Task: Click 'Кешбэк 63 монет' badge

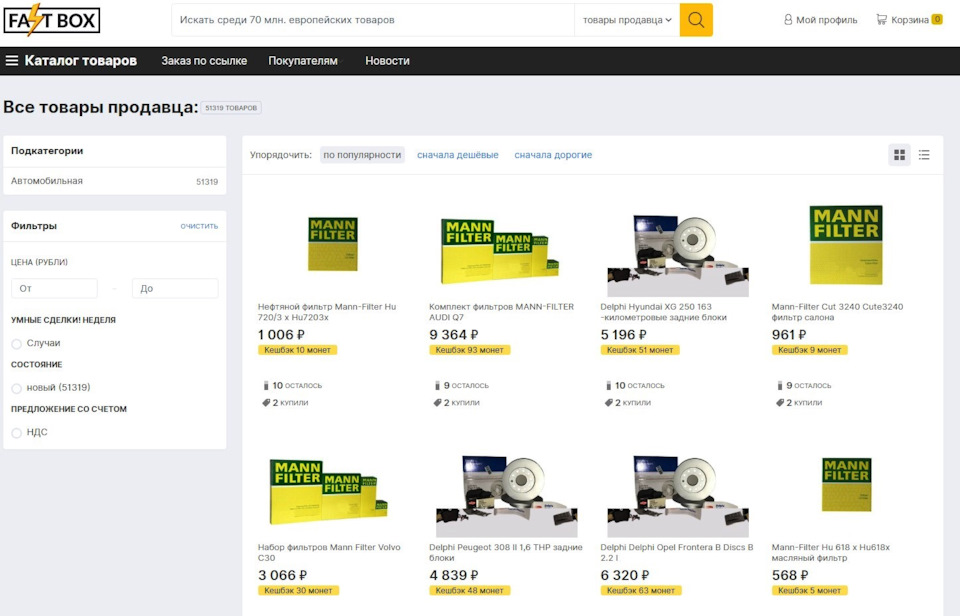Action: point(640,591)
